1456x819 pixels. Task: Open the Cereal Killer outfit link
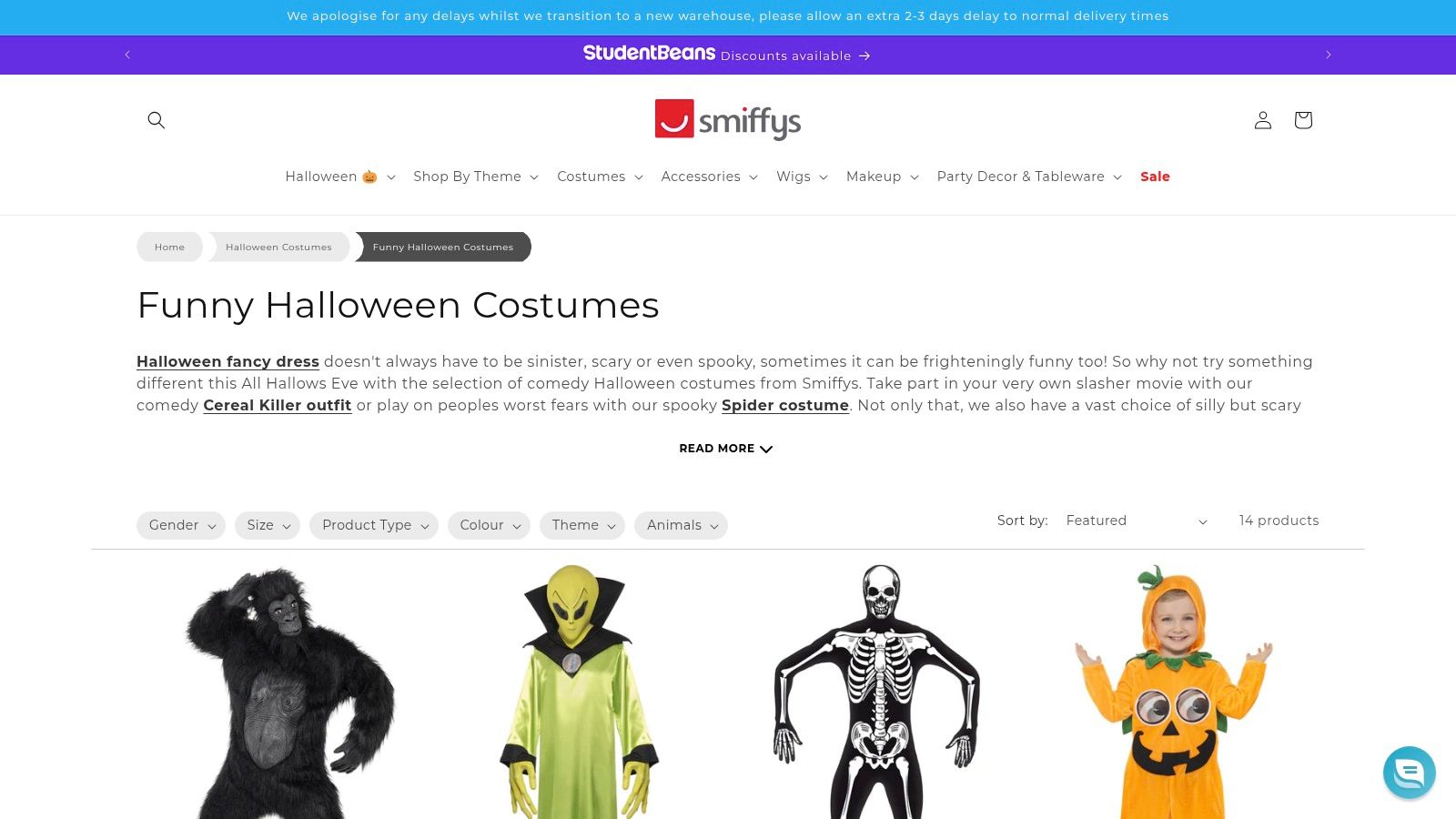click(278, 405)
